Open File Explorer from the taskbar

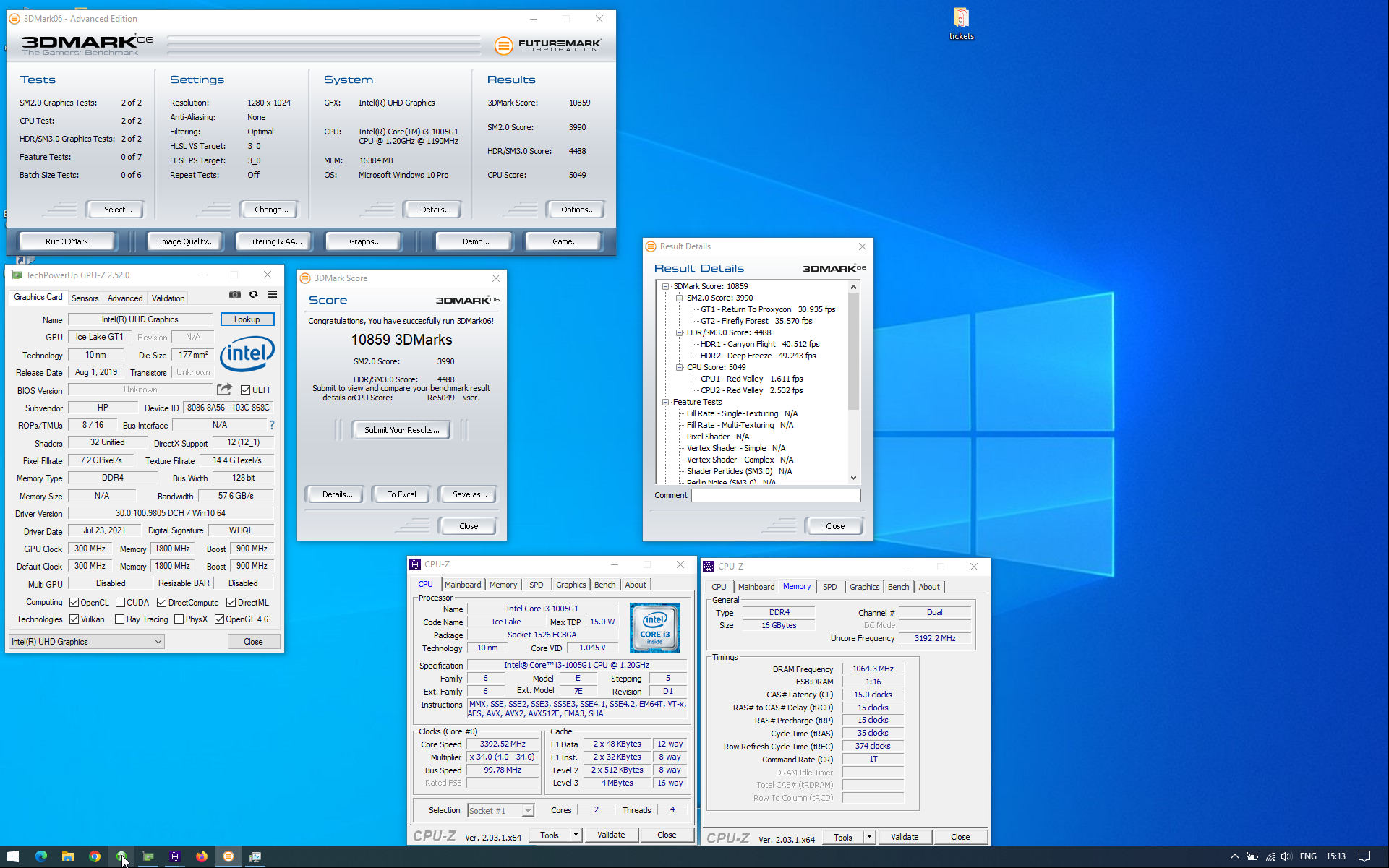tap(67, 856)
